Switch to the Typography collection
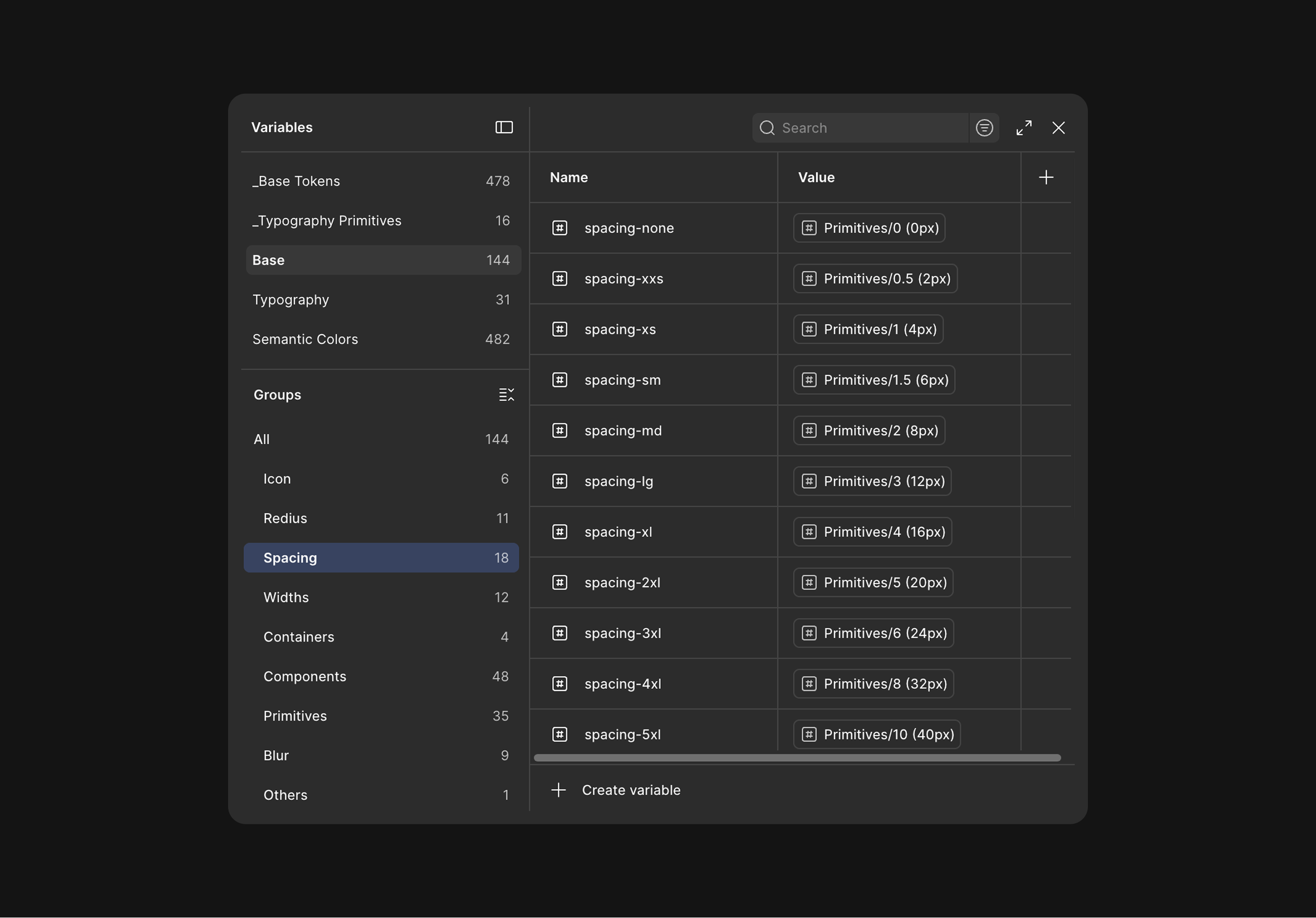Image resolution: width=1316 pixels, height=918 pixels. [x=383, y=300]
